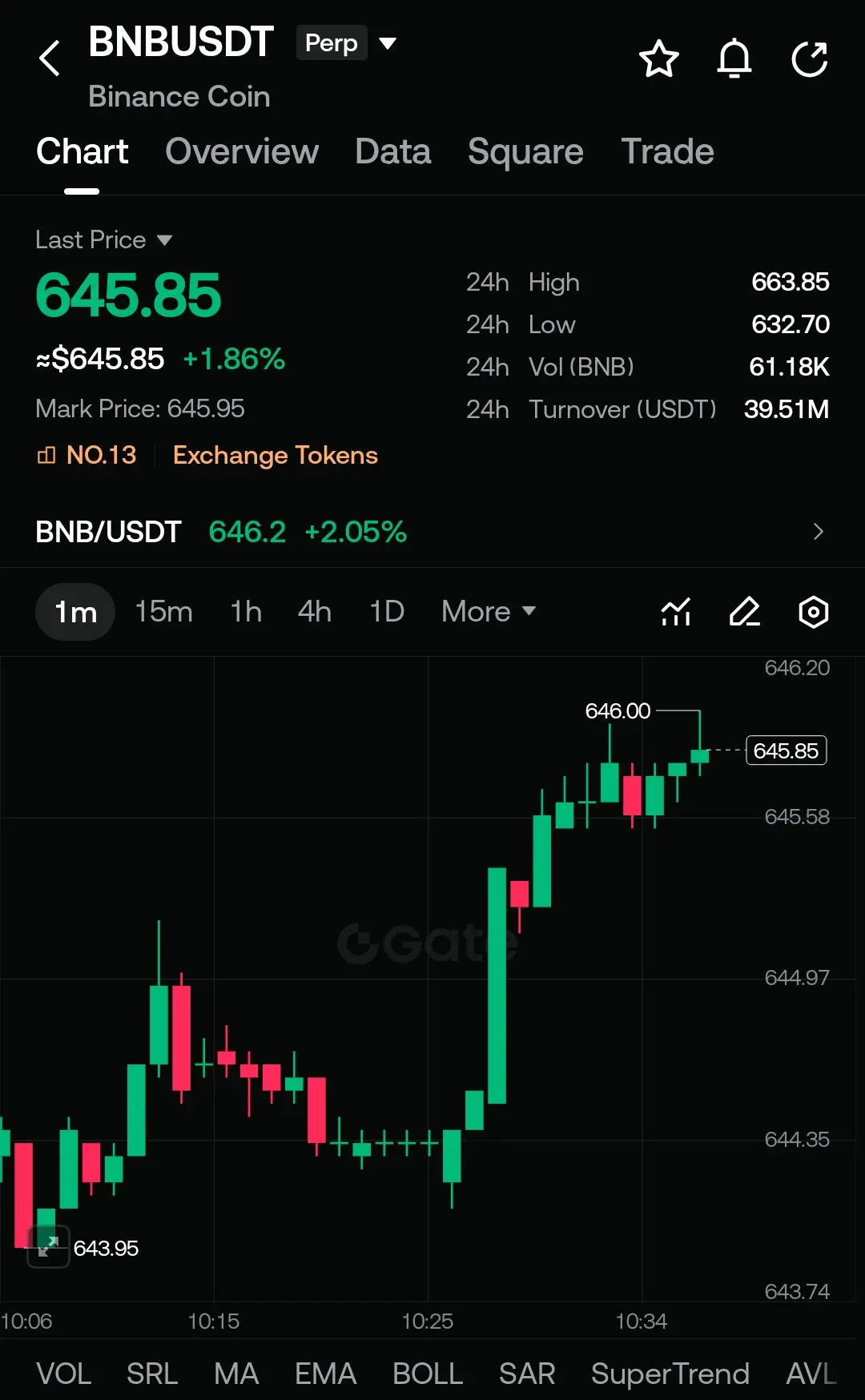Screen dimensions: 865x1400
Task: Select the 1h timeframe
Action: (246, 612)
